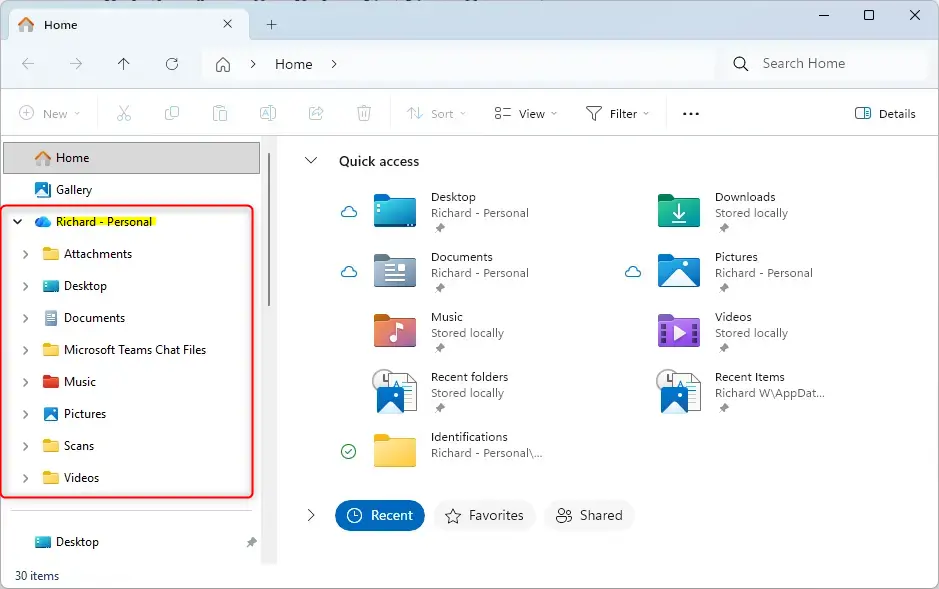Open the Pictures quick access folder icon

pyautogui.click(x=678, y=271)
